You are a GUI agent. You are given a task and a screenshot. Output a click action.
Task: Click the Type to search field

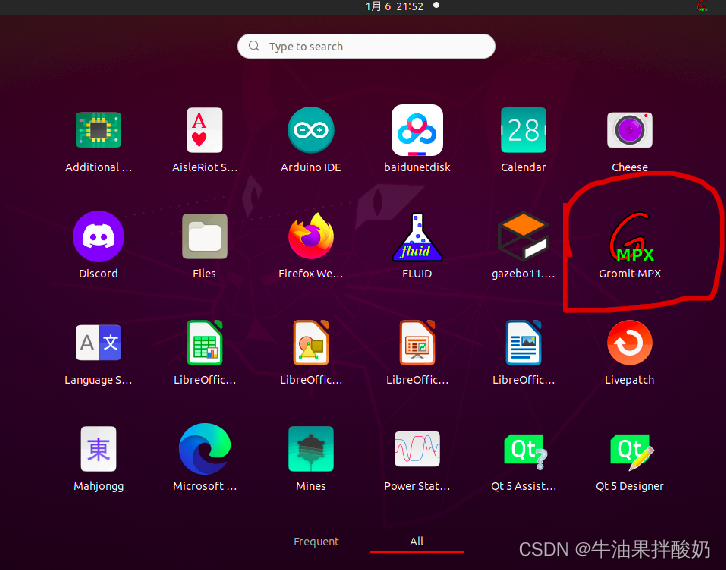point(366,46)
